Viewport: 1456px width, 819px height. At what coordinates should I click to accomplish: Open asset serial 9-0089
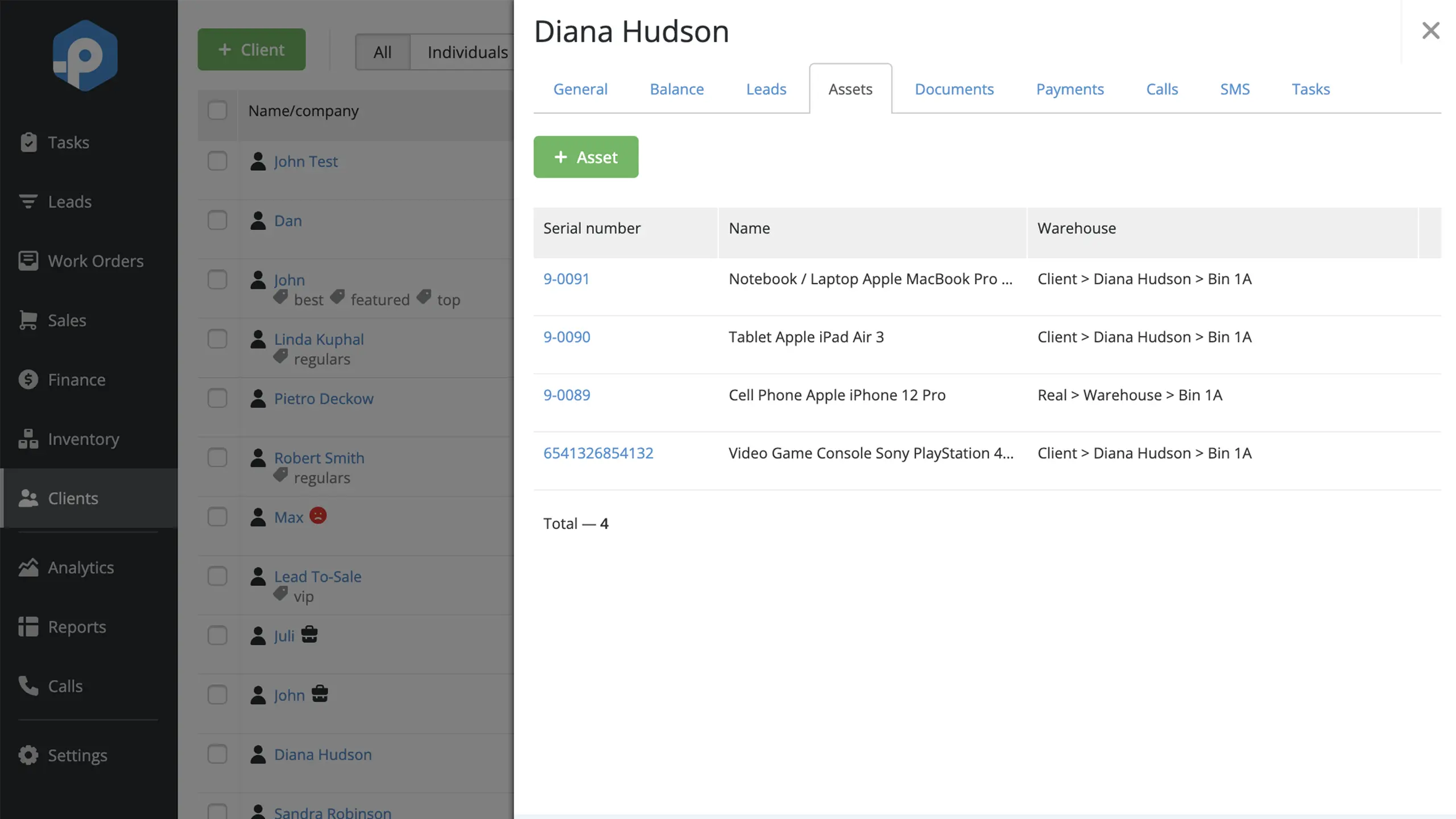567,395
